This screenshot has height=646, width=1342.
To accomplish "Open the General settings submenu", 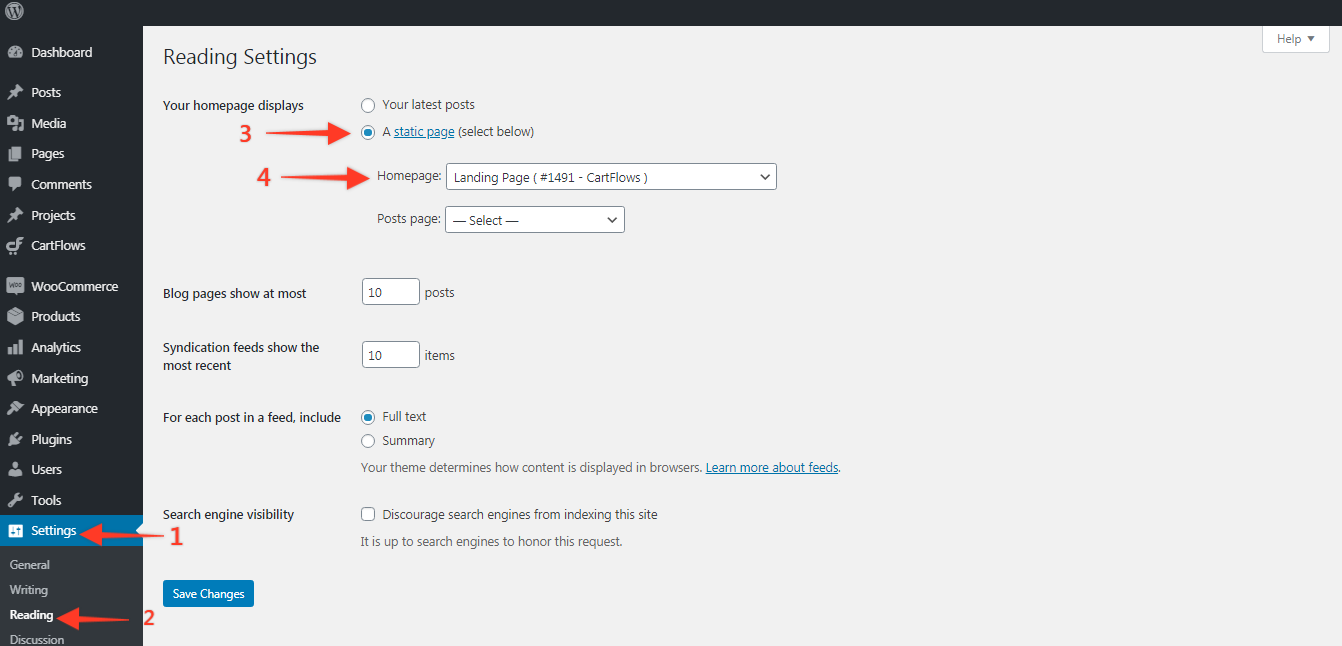I will tap(30, 565).
